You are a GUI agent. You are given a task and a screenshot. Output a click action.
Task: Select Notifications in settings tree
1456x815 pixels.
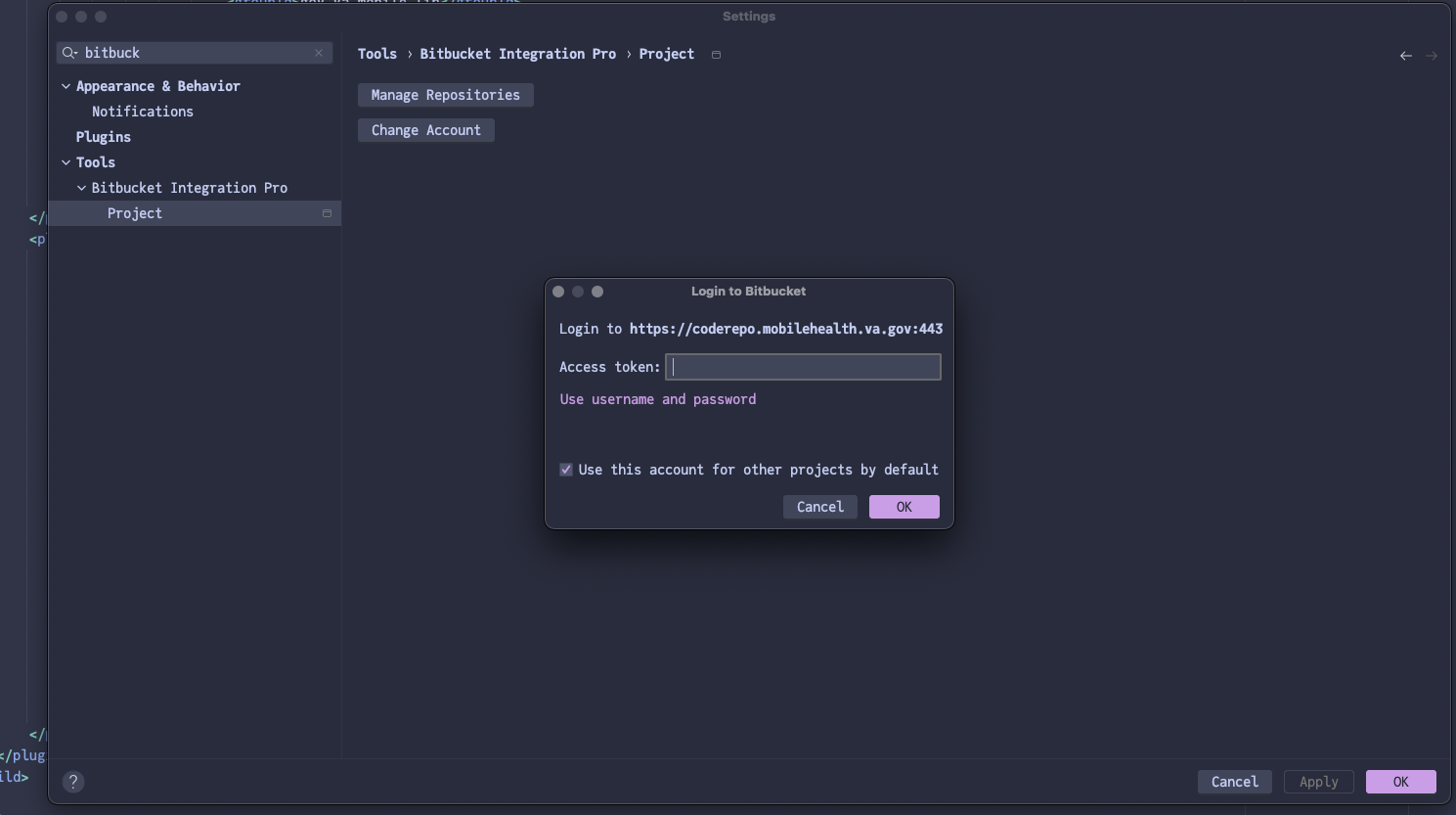pyautogui.click(x=143, y=112)
